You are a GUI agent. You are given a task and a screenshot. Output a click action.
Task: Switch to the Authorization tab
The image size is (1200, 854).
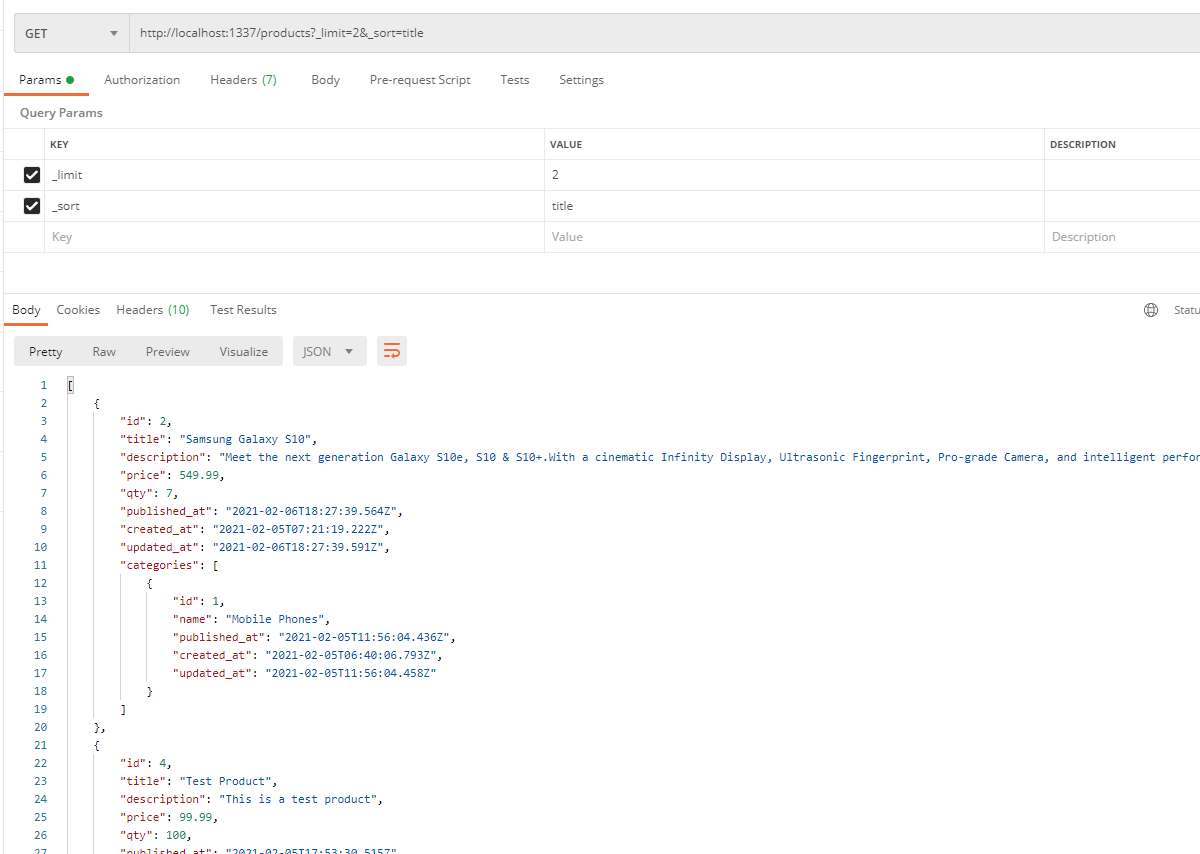142,80
